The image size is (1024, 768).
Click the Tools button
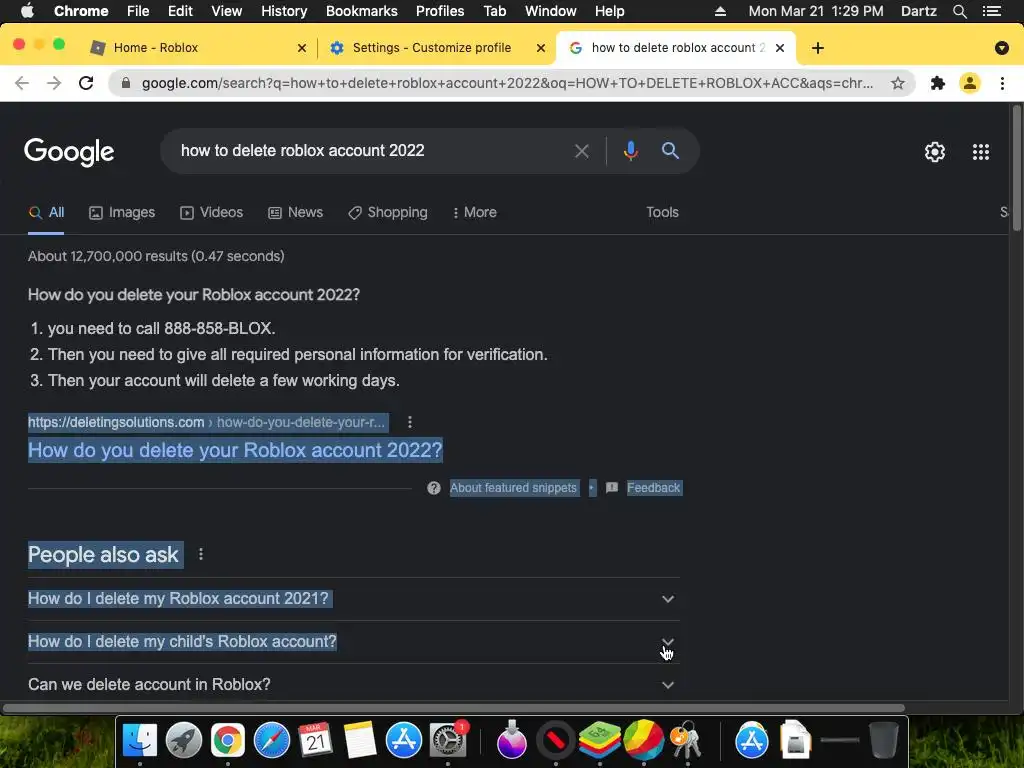(x=662, y=212)
